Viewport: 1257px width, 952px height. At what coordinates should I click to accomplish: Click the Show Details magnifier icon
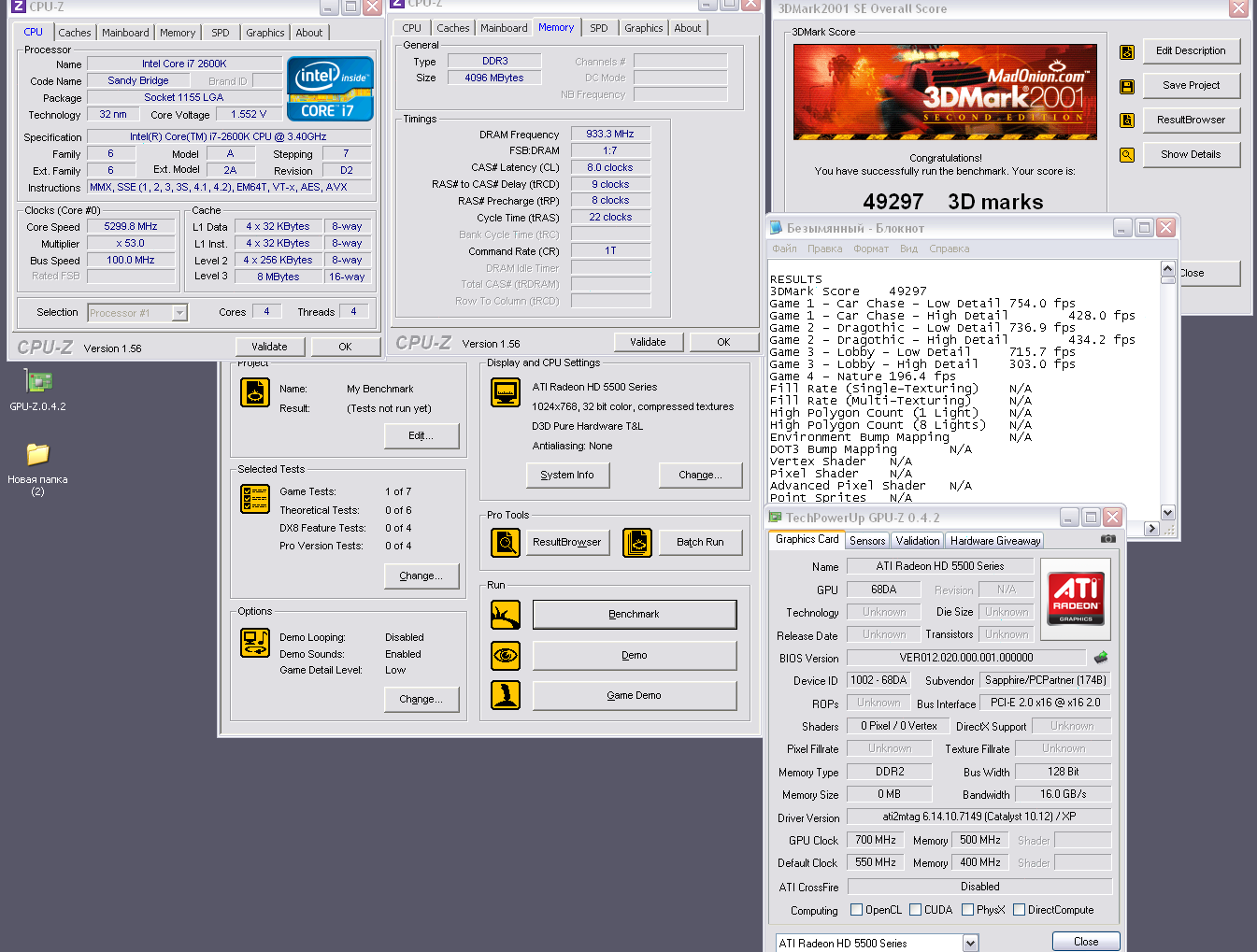tap(1127, 155)
